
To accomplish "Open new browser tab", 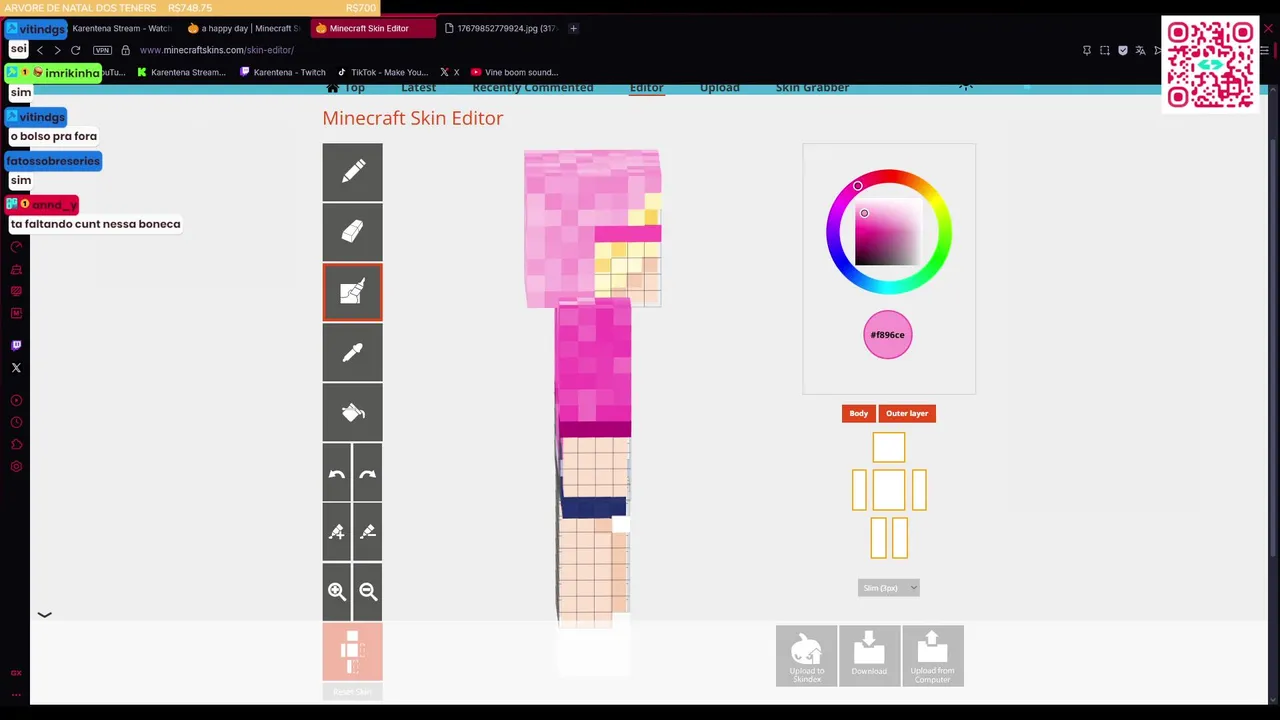I will click(573, 28).
